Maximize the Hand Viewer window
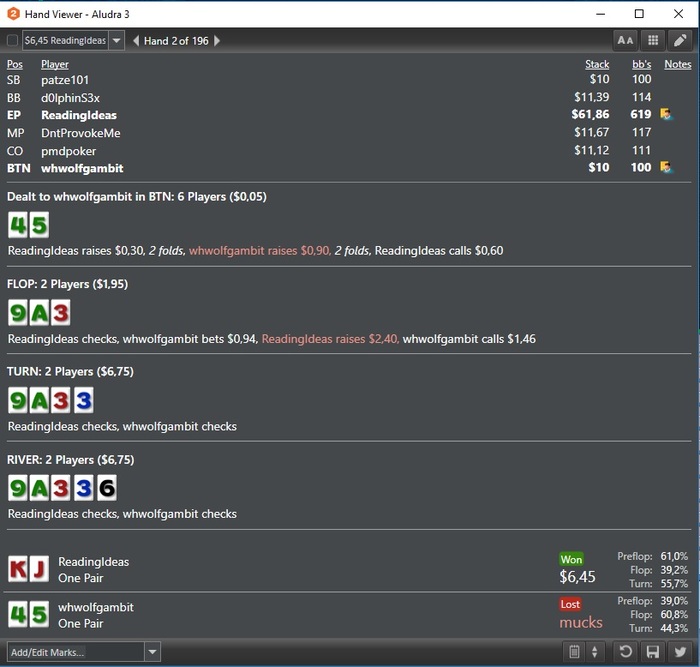700x667 pixels. pos(639,14)
